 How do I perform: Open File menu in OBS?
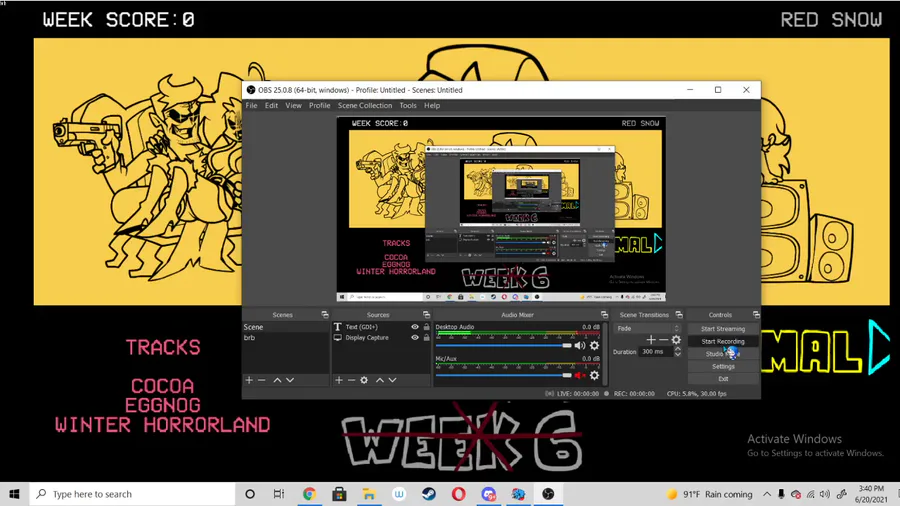[251, 106]
